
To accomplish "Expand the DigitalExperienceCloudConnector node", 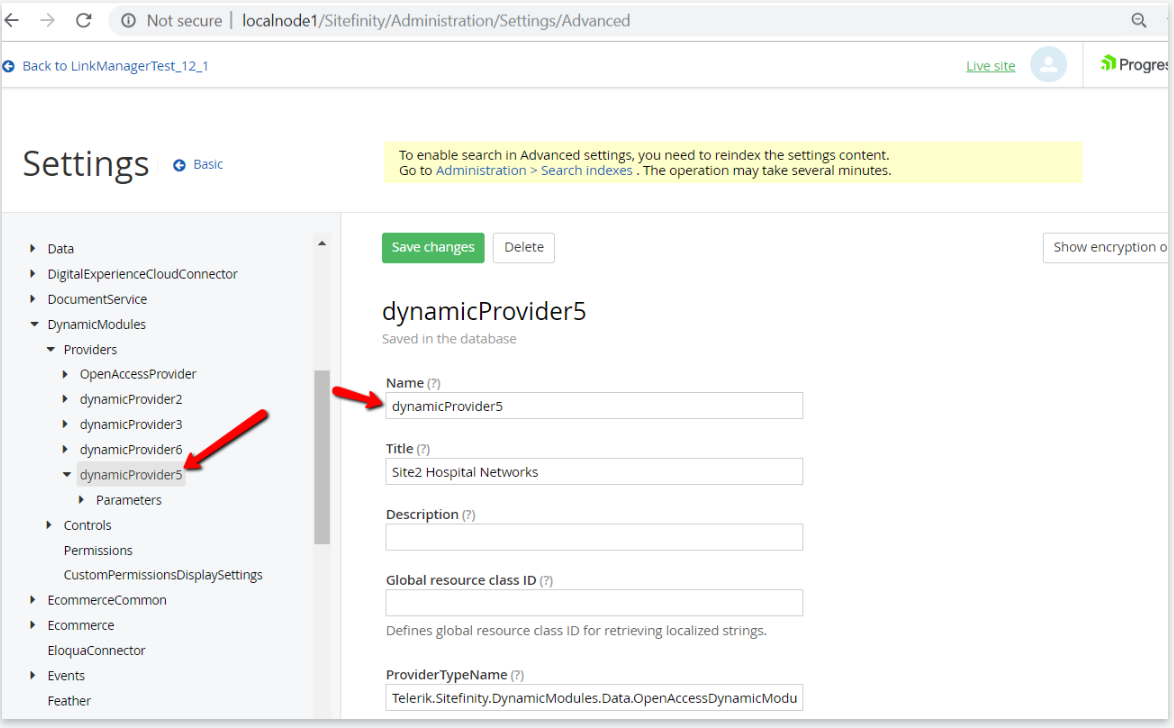I will pos(32,273).
